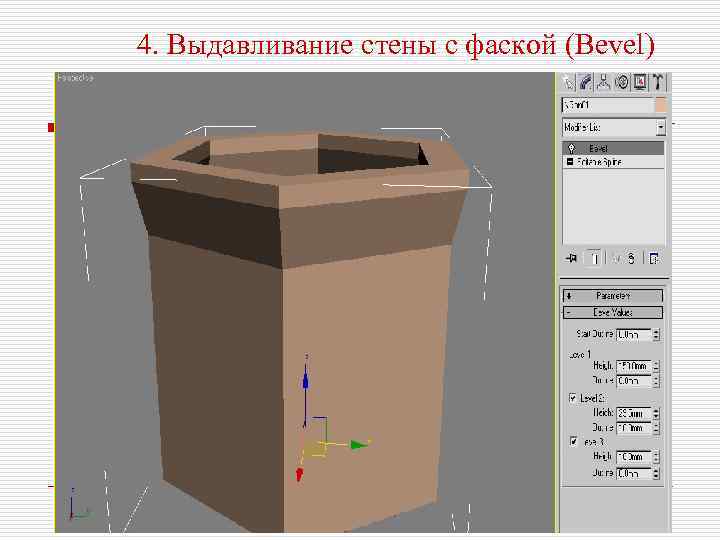This screenshot has height=540, width=720.
Task: Open the Utilities hammer tab
Action: point(658,83)
